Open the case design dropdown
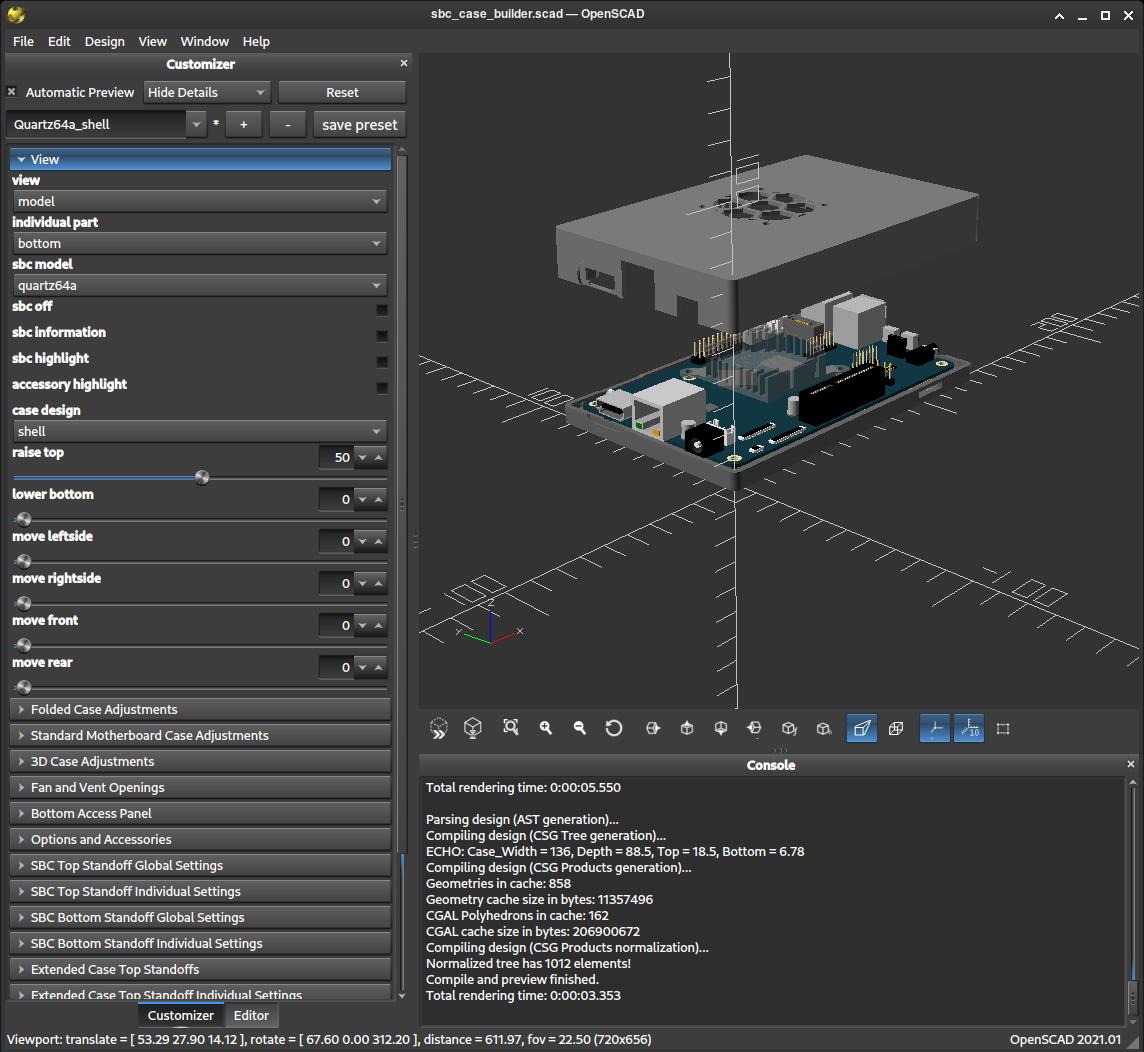Image resolution: width=1144 pixels, height=1052 pixels. point(200,431)
